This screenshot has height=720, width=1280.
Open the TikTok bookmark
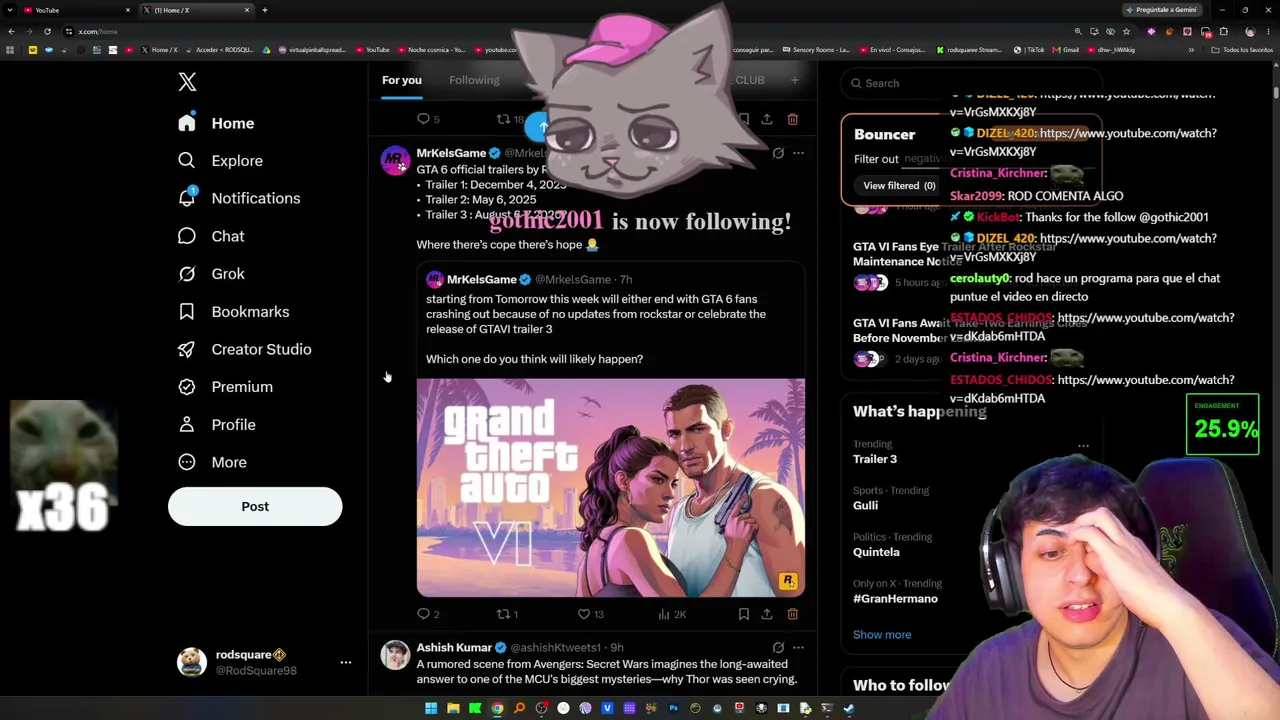pyautogui.click(x=1029, y=50)
